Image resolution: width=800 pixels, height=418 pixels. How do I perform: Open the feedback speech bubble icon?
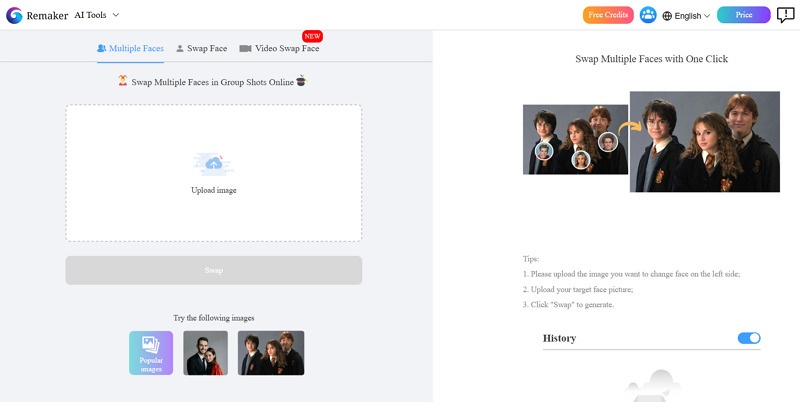click(x=786, y=15)
